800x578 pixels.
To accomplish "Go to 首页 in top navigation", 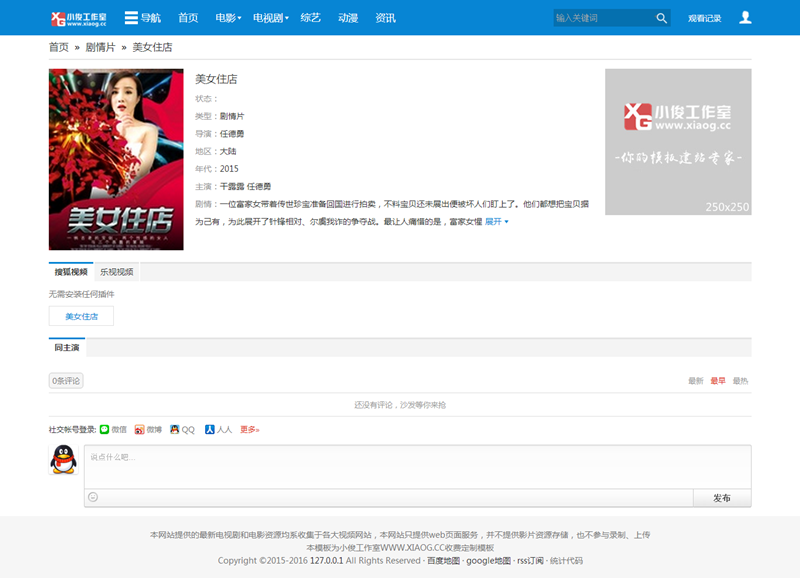I will (x=188, y=18).
